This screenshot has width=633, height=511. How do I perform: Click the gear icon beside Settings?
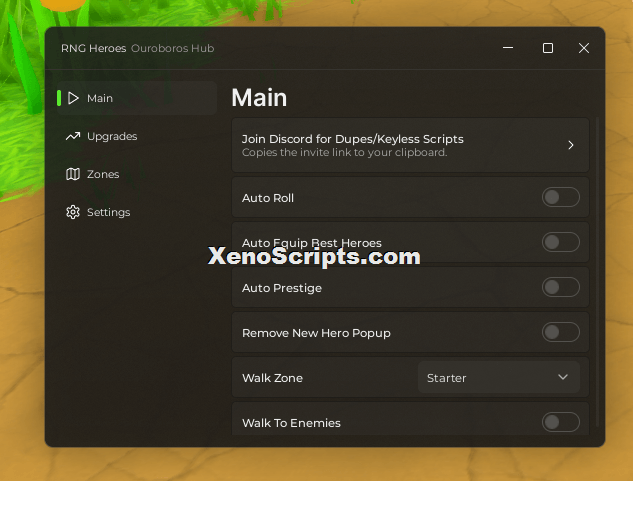tap(73, 212)
